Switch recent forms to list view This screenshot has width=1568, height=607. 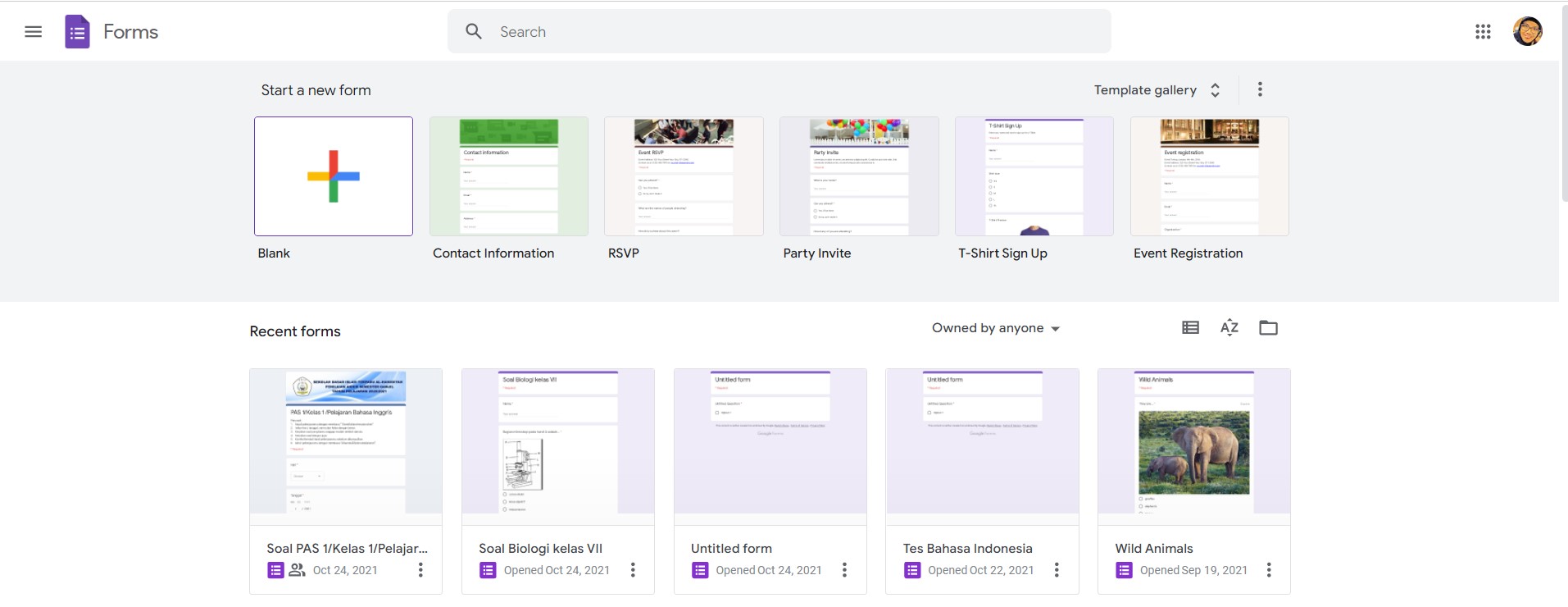[1190, 328]
